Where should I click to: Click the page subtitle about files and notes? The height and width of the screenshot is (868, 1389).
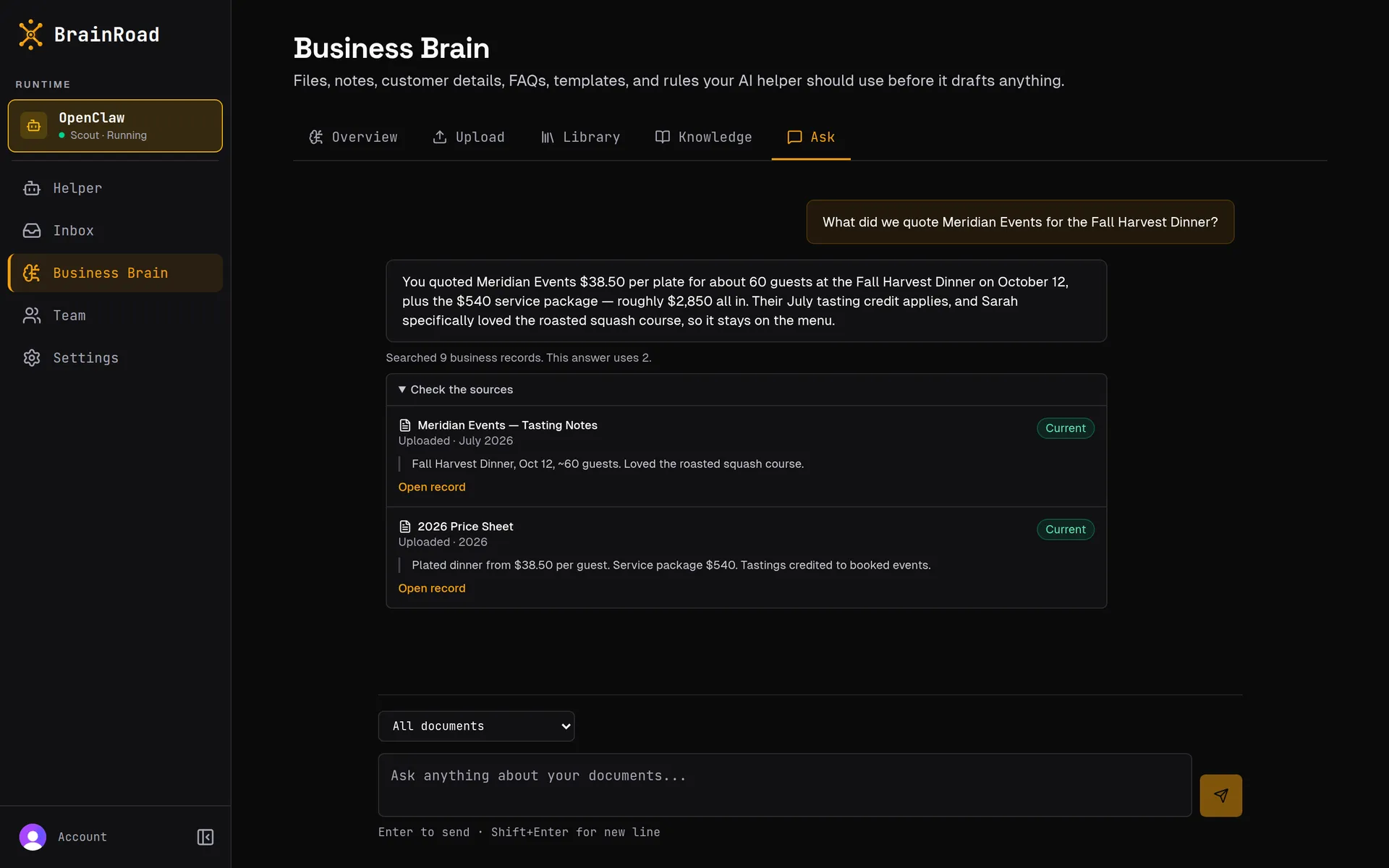point(679,81)
